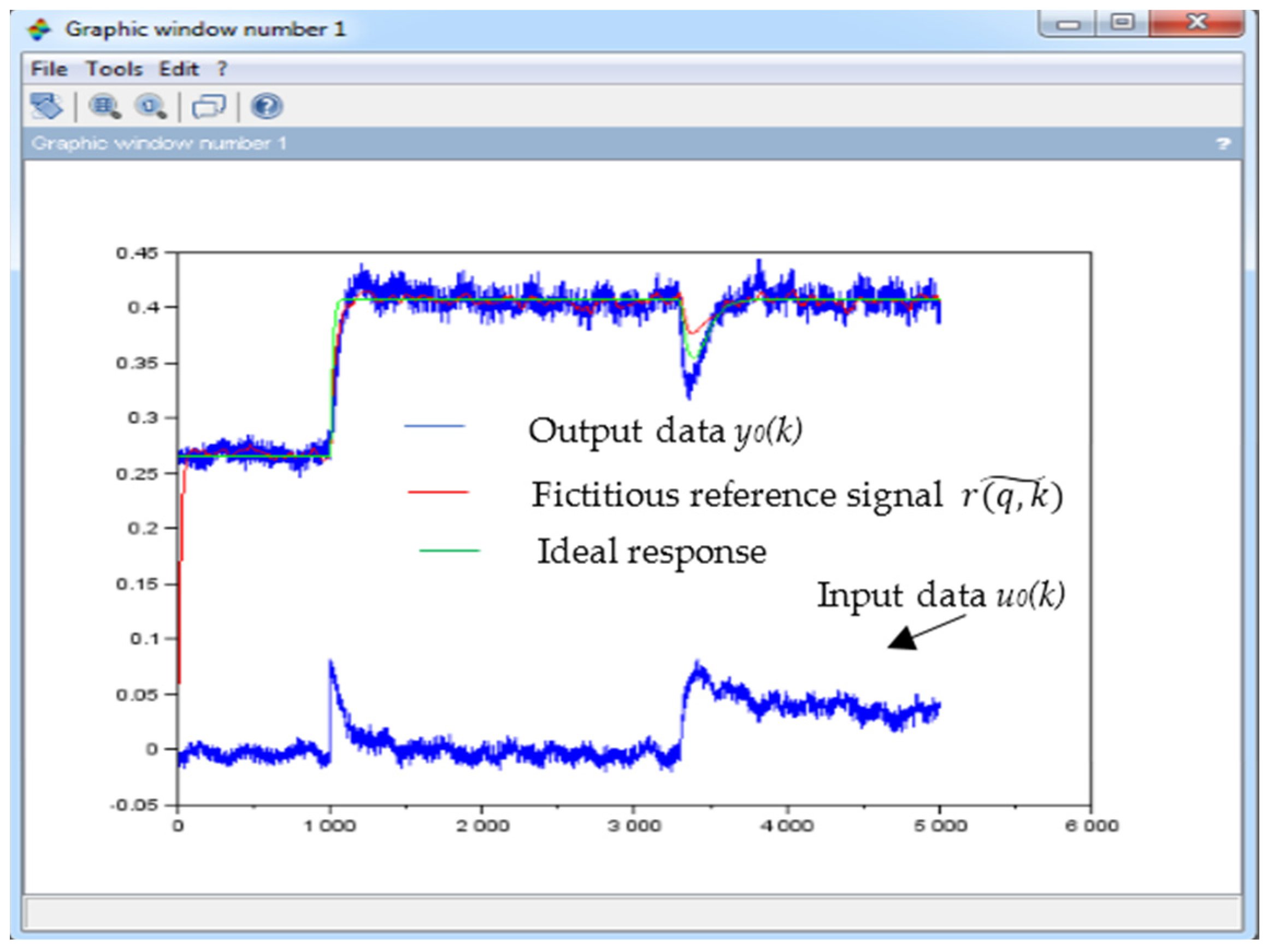The height and width of the screenshot is (952, 1267).
Task: Click the Scilab logo in title bar
Action: 39,28
